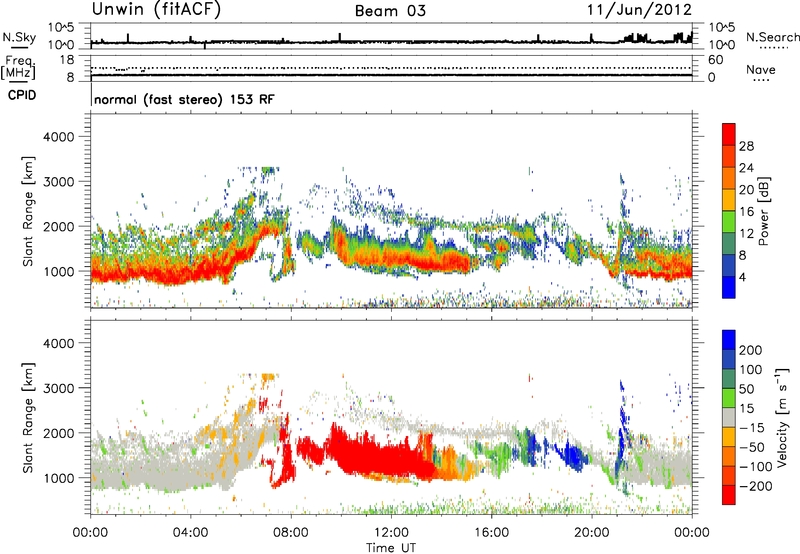Click the "100" label on the Velocity color bar

point(751,370)
